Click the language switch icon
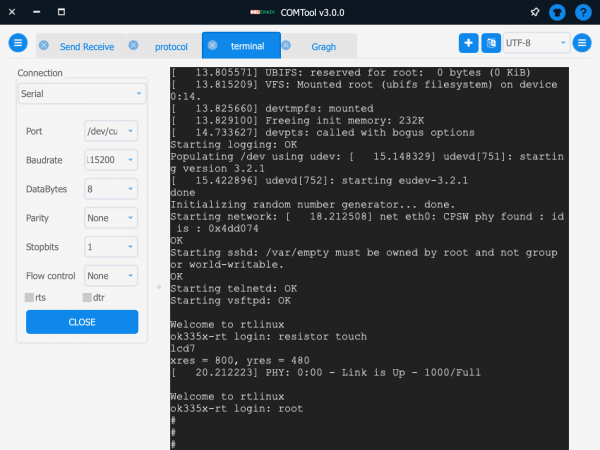The height and width of the screenshot is (450, 600). tap(491, 43)
